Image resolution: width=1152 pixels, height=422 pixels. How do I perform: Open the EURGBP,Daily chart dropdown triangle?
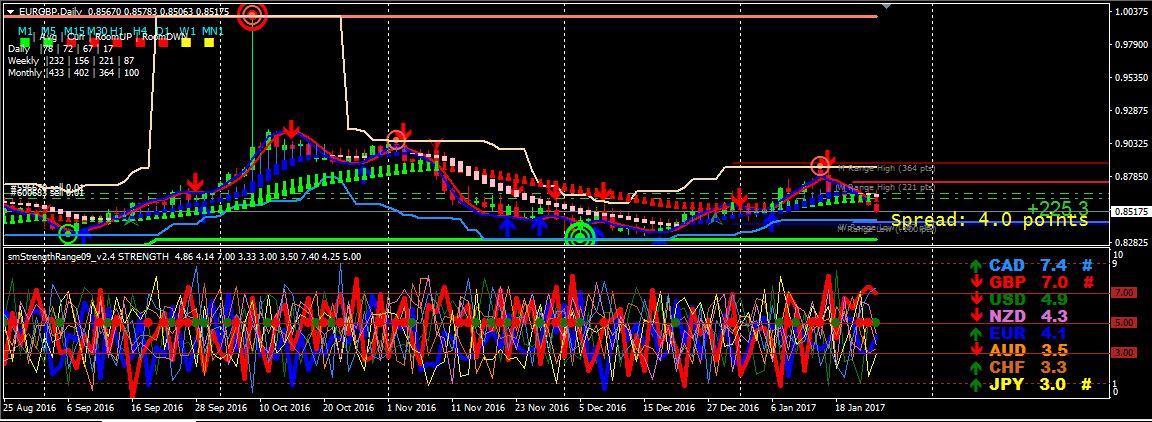tap(10, 12)
